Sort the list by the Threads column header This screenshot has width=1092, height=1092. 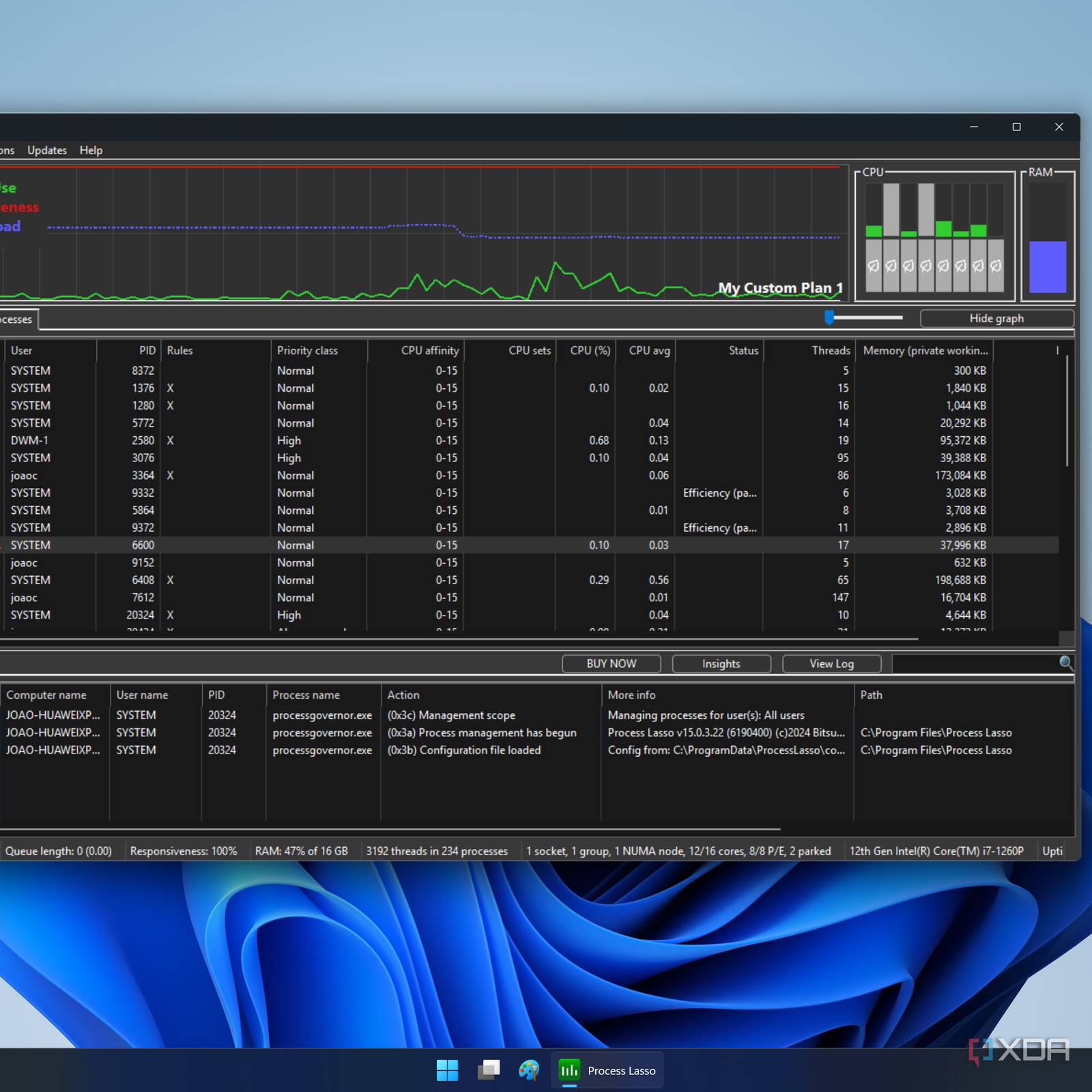(830, 351)
